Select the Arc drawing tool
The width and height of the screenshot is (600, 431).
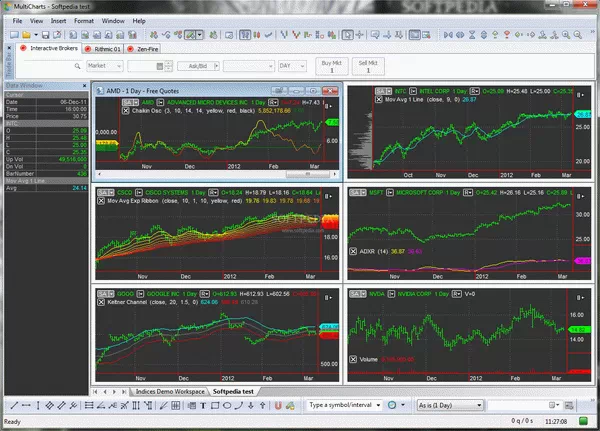pos(239,405)
